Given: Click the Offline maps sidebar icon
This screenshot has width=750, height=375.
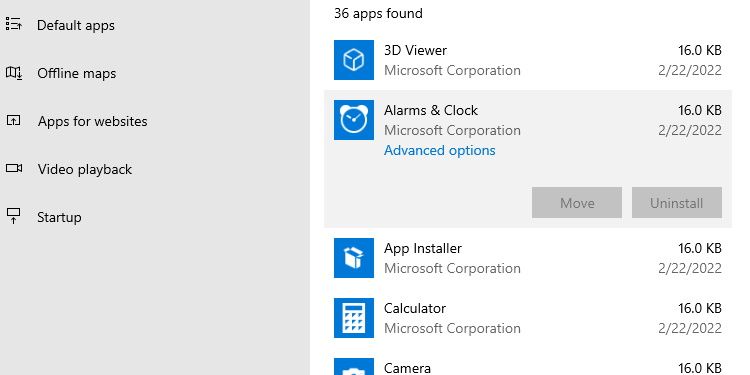Looking at the screenshot, I should (14, 73).
